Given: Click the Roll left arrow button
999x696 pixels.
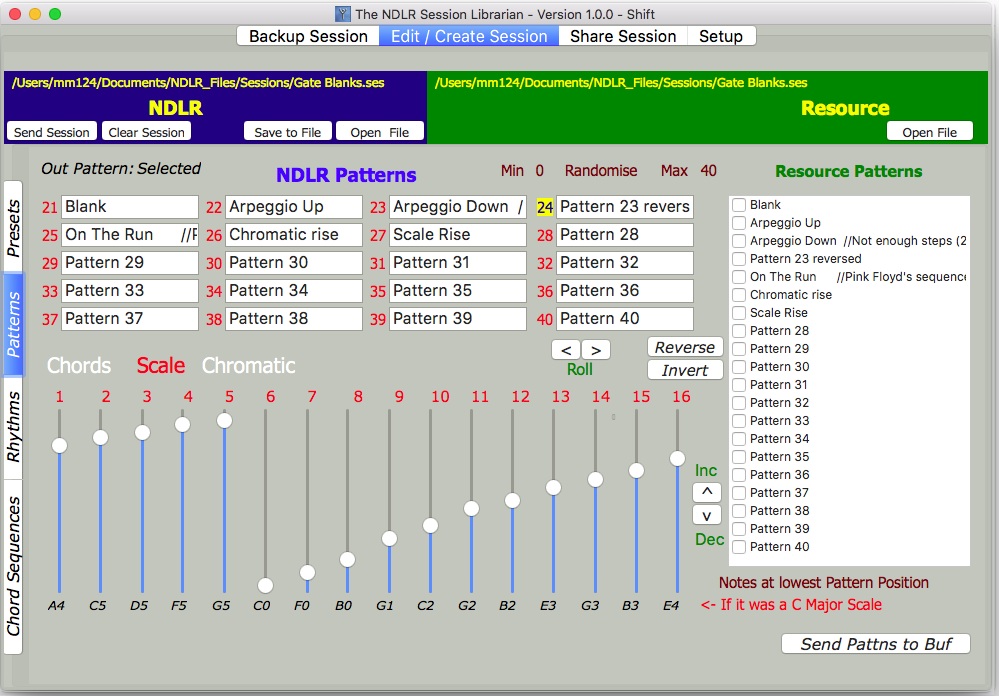Looking at the screenshot, I should pos(565,349).
